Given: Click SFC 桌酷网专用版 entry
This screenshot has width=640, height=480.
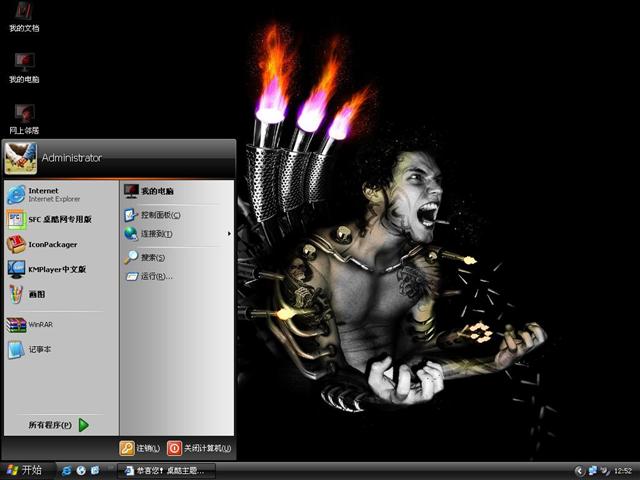Looking at the screenshot, I should click(59, 219).
